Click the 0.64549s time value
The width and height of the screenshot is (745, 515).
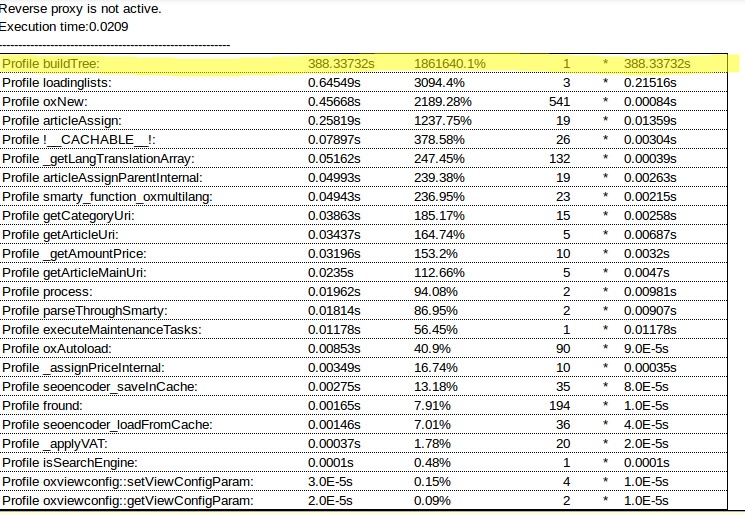[x=340, y=83]
